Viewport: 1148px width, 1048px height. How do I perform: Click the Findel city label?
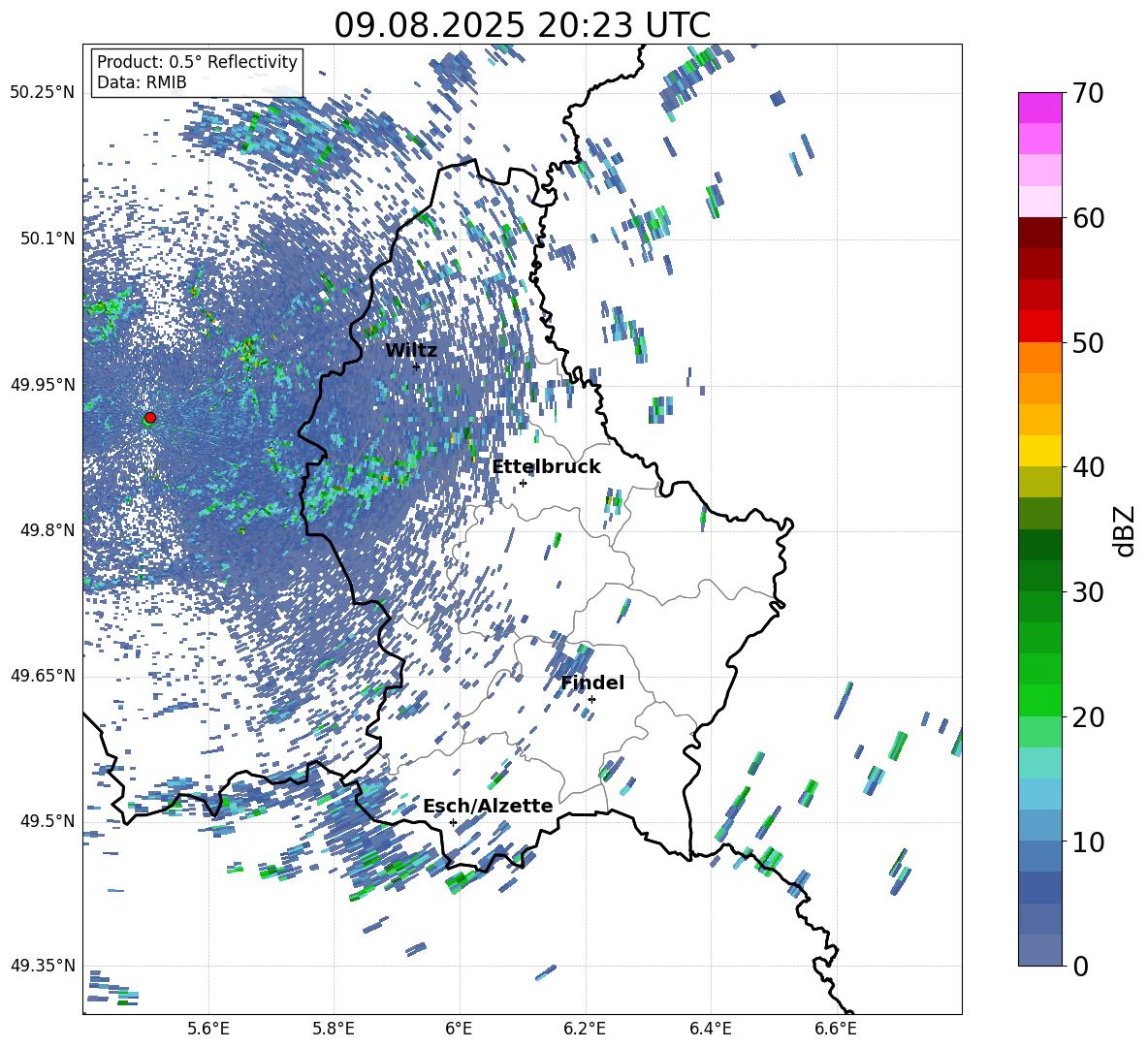click(592, 683)
